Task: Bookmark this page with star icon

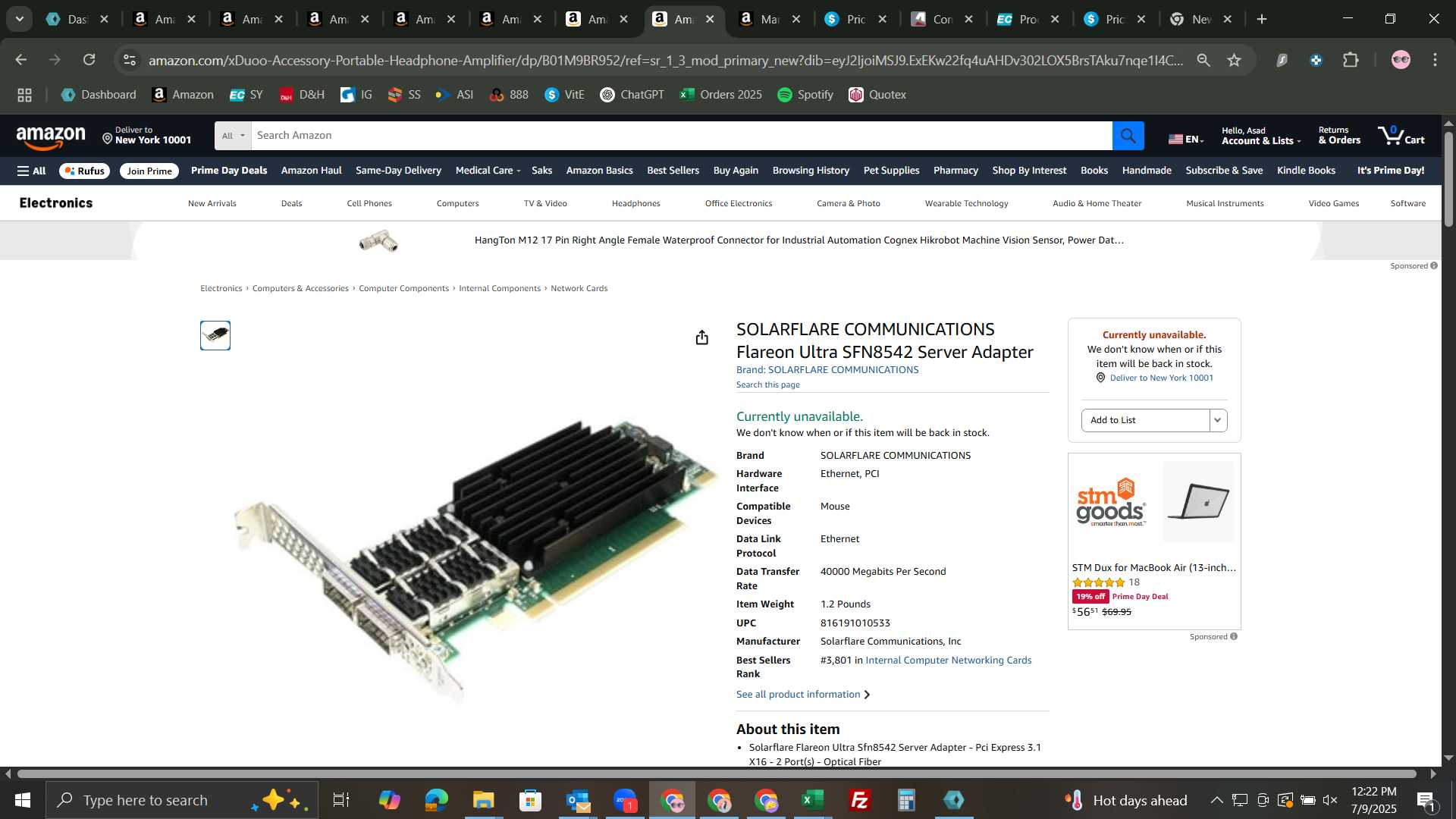Action: tap(1234, 60)
